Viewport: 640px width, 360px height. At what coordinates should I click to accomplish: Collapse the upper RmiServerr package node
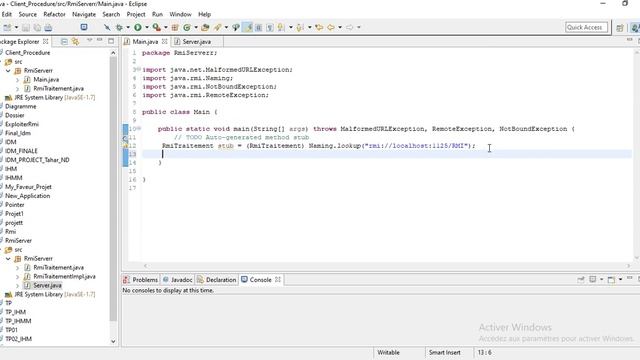(x=8, y=71)
